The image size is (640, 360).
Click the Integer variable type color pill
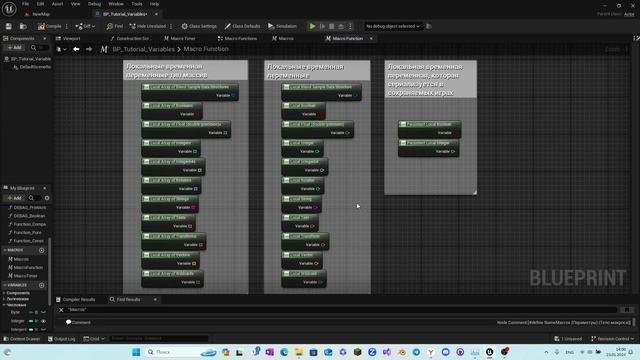(x=31, y=321)
